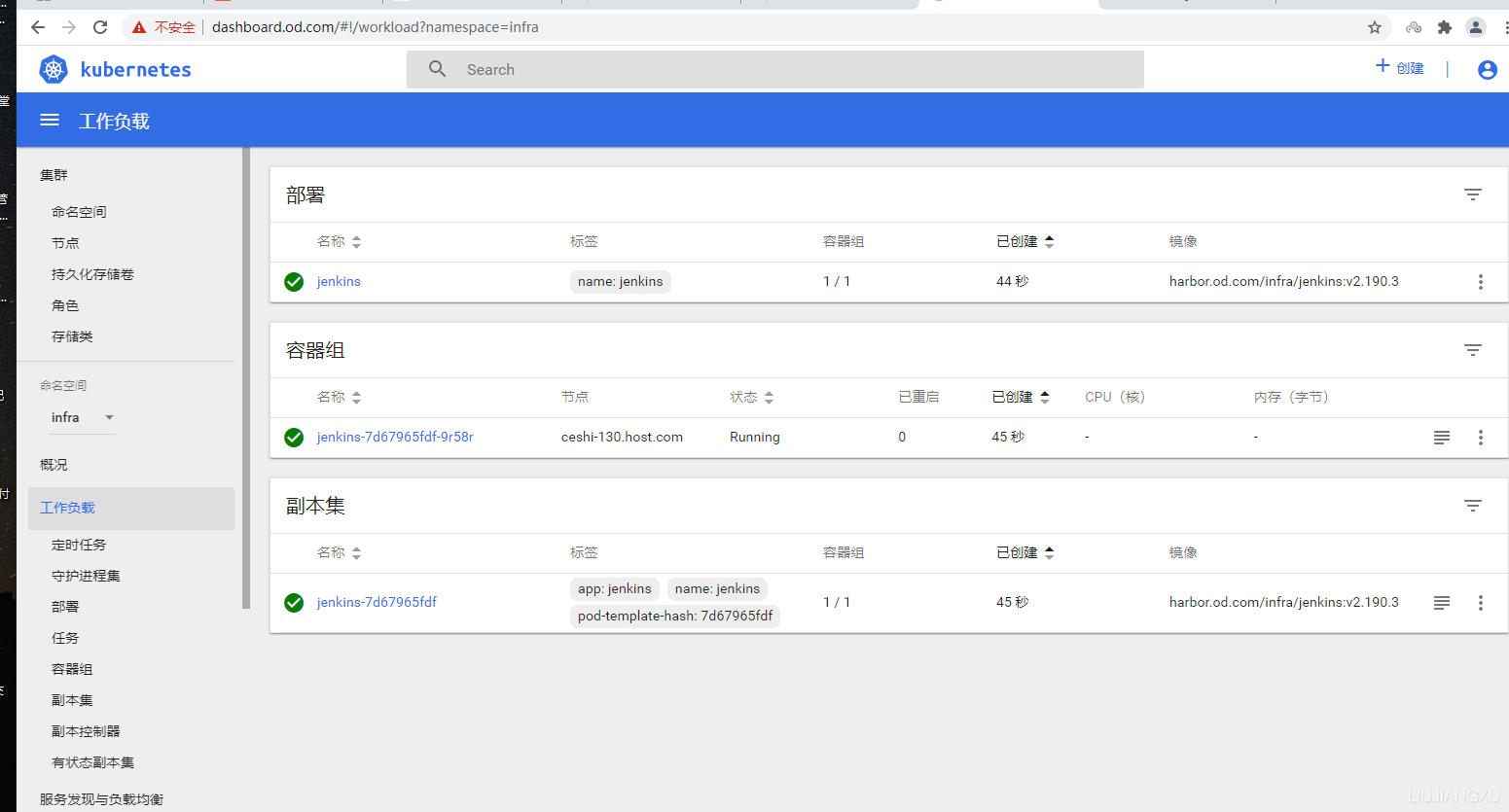The image size is (1509, 812).
Task: View logs of jenkins-7d67965fdf-9r58r pod
Action: (x=1442, y=438)
